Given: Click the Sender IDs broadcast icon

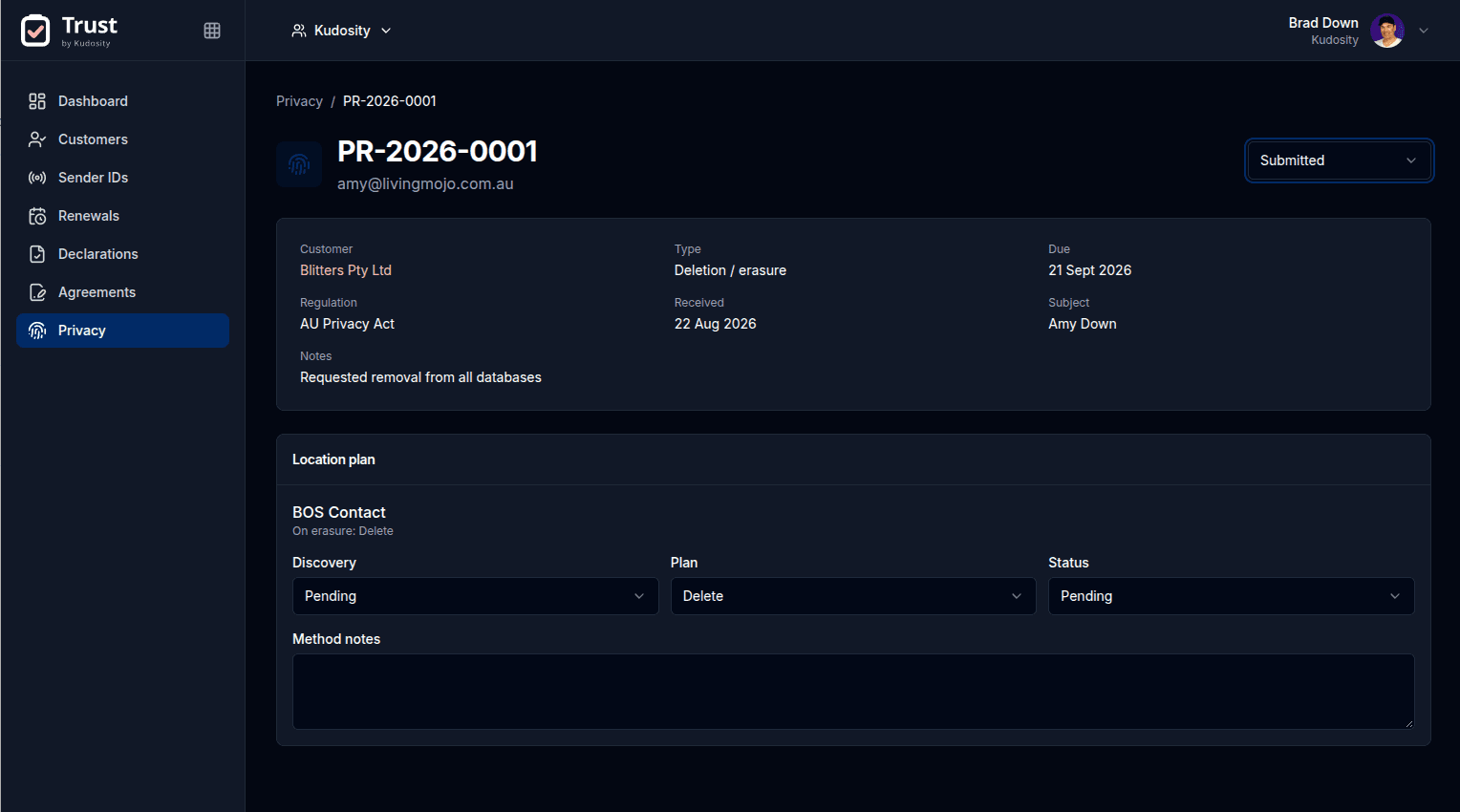Looking at the screenshot, I should (37, 178).
